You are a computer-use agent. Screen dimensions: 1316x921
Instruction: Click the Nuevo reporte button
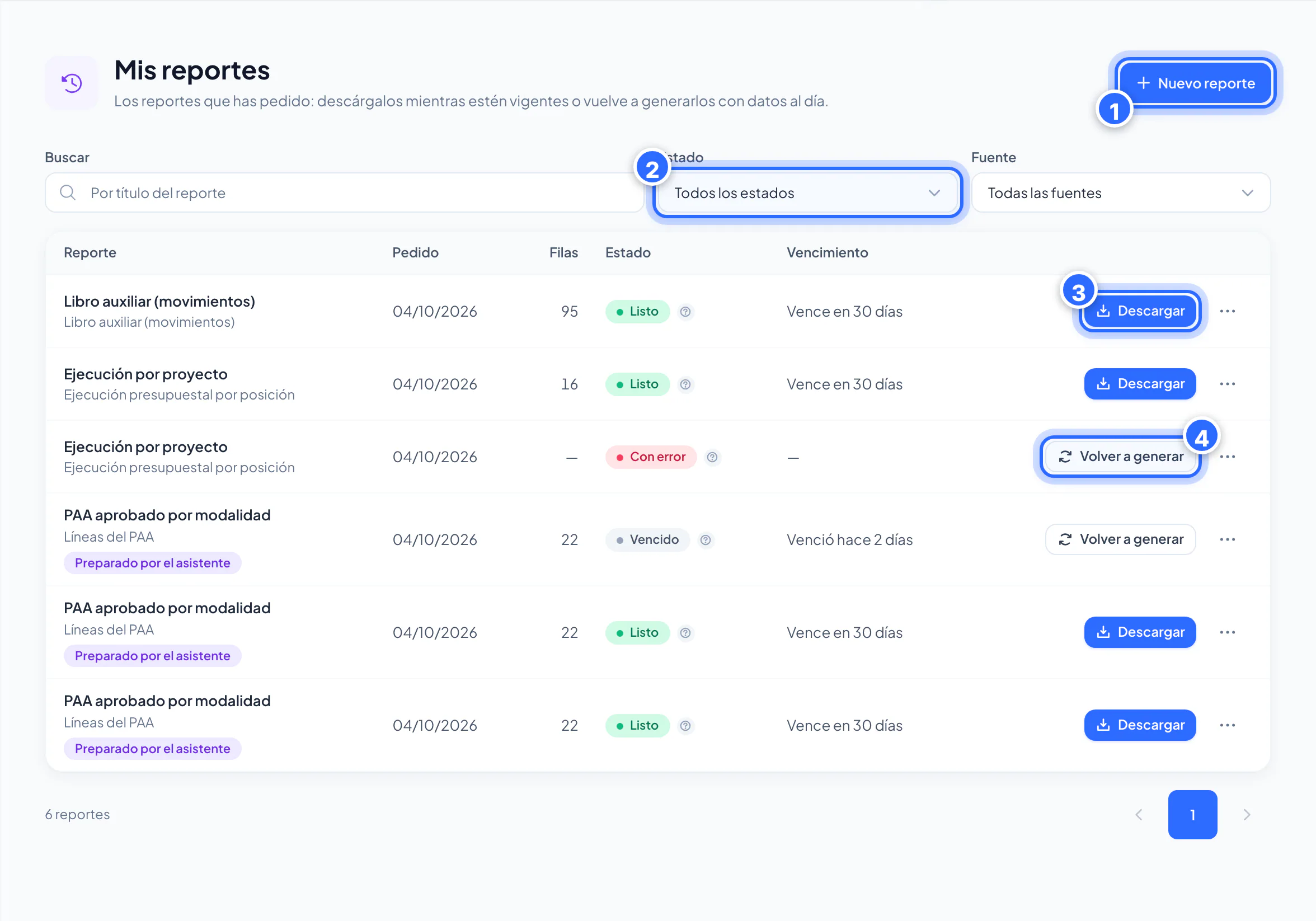pos(1195,83)
